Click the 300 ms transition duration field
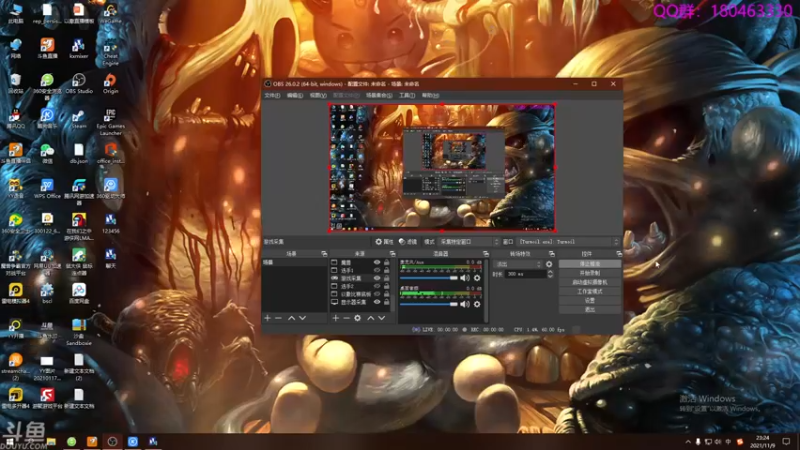 (526, 274)
